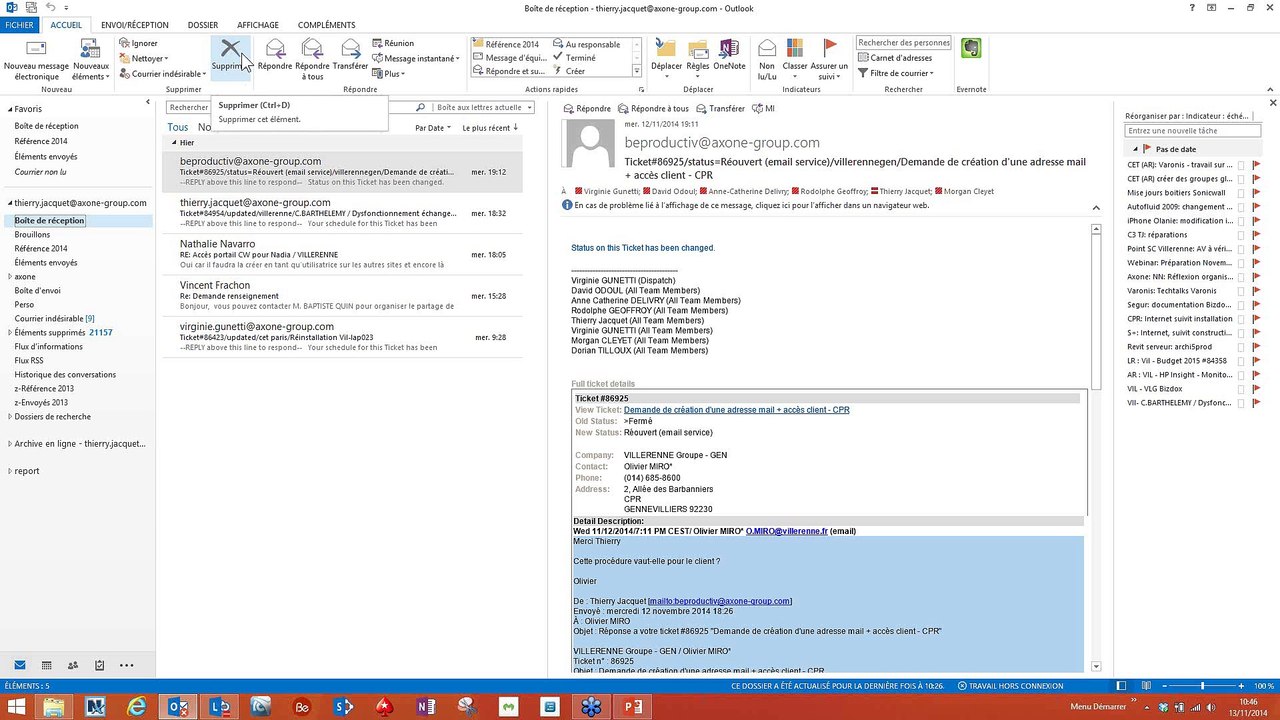This screenshot has width=1280, height=720.
Task: Click Internet Explorer taskbar icon
Action: tap(138, 706)
